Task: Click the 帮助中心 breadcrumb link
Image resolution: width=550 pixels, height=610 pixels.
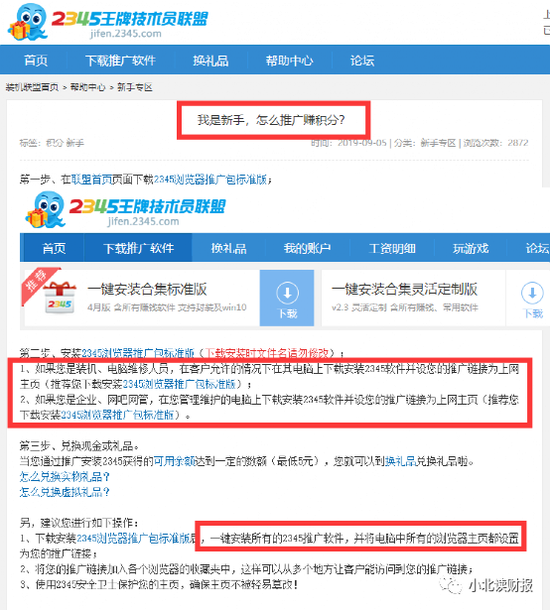Action: pyautogui.click(x=88, y=87)
